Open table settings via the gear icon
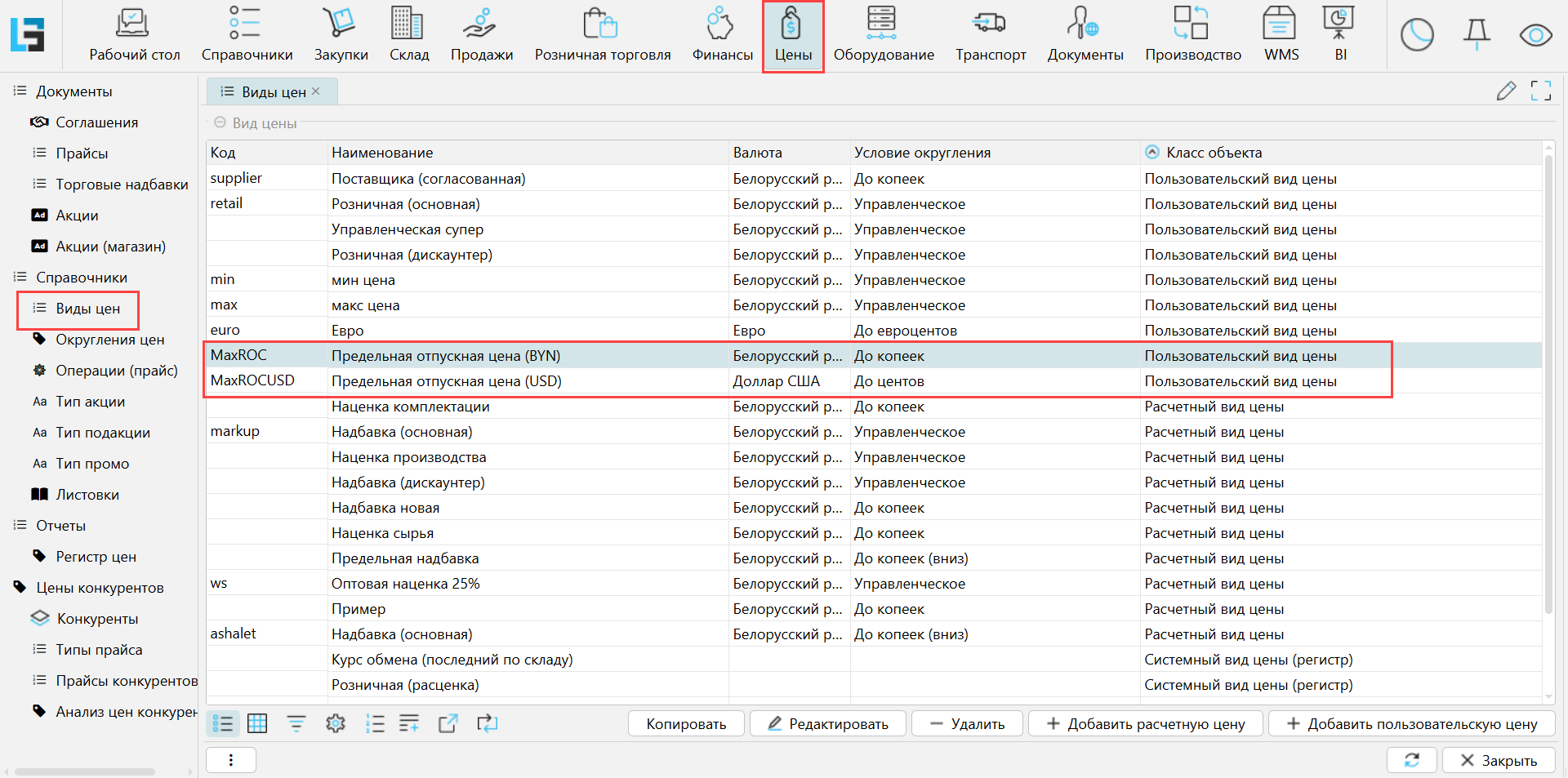This screenshot has width=1568, height=778. point(336,723)
